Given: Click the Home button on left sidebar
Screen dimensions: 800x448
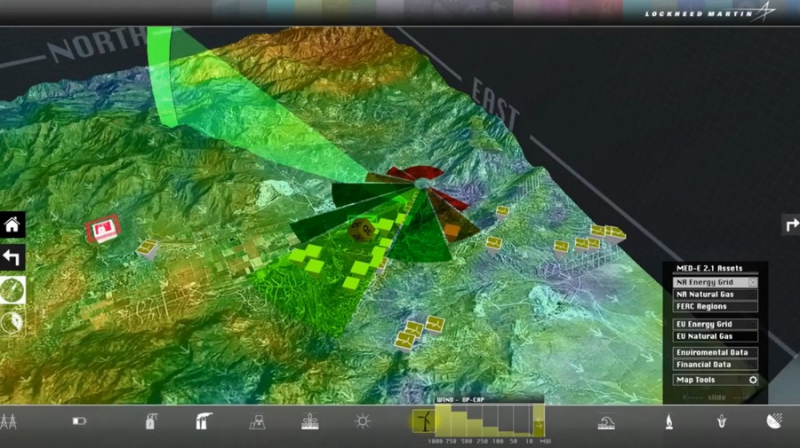Looking at the screenshot, I should coord(13,225).
